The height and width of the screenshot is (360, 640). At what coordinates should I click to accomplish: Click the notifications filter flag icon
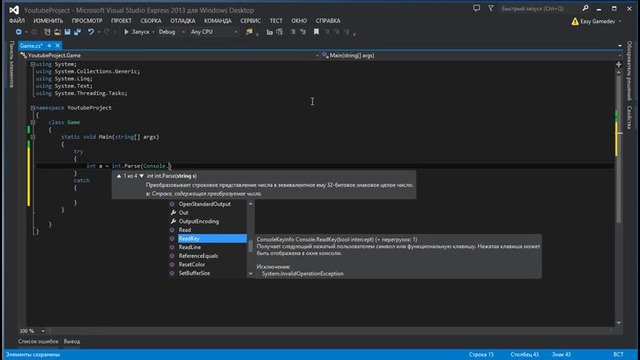[x=491, y=8]
